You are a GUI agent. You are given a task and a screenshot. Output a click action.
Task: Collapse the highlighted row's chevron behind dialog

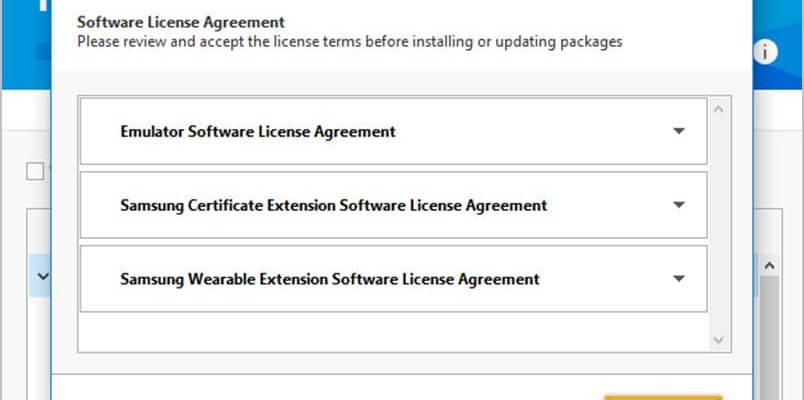point(43,276)
